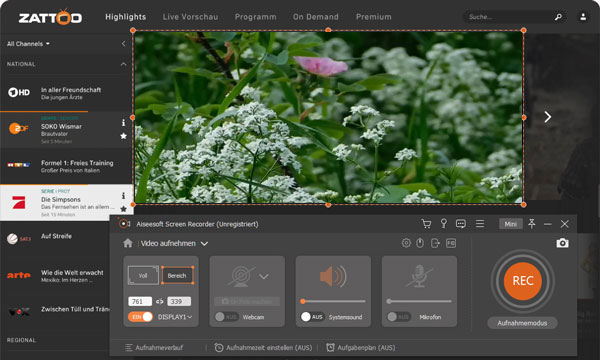This screenshot has height=360, width=600.
Task: Open the feedback chat icon
Action: pos(461,224)
